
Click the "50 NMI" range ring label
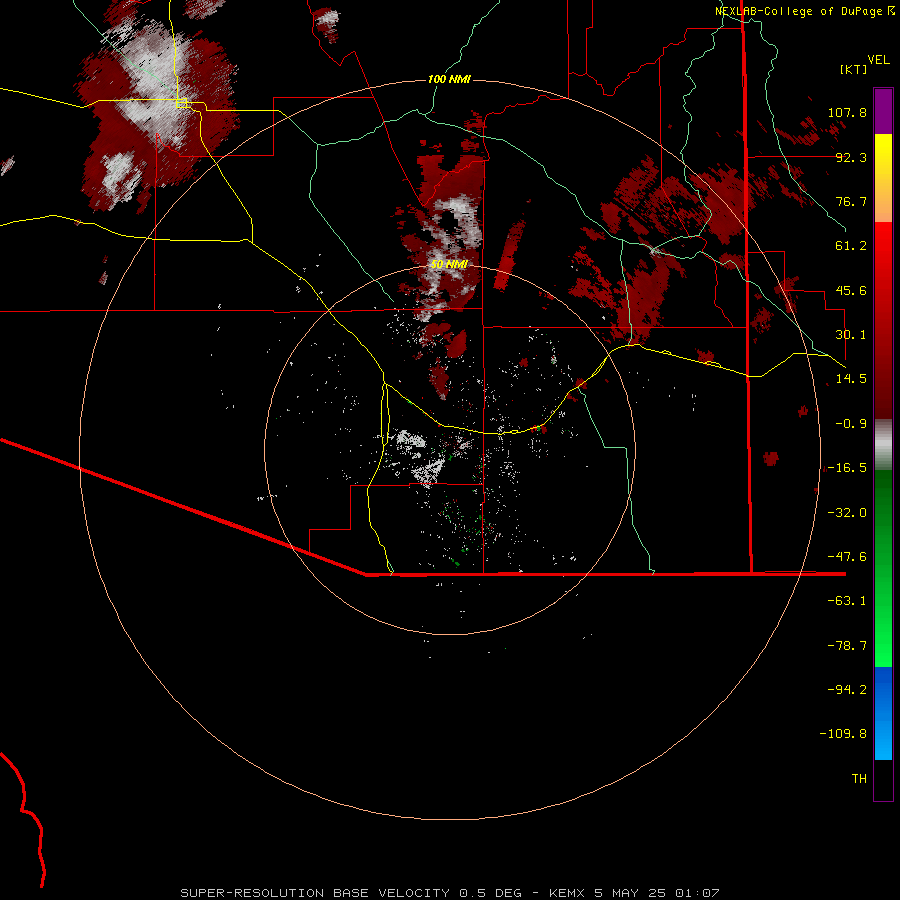[449, 265]
